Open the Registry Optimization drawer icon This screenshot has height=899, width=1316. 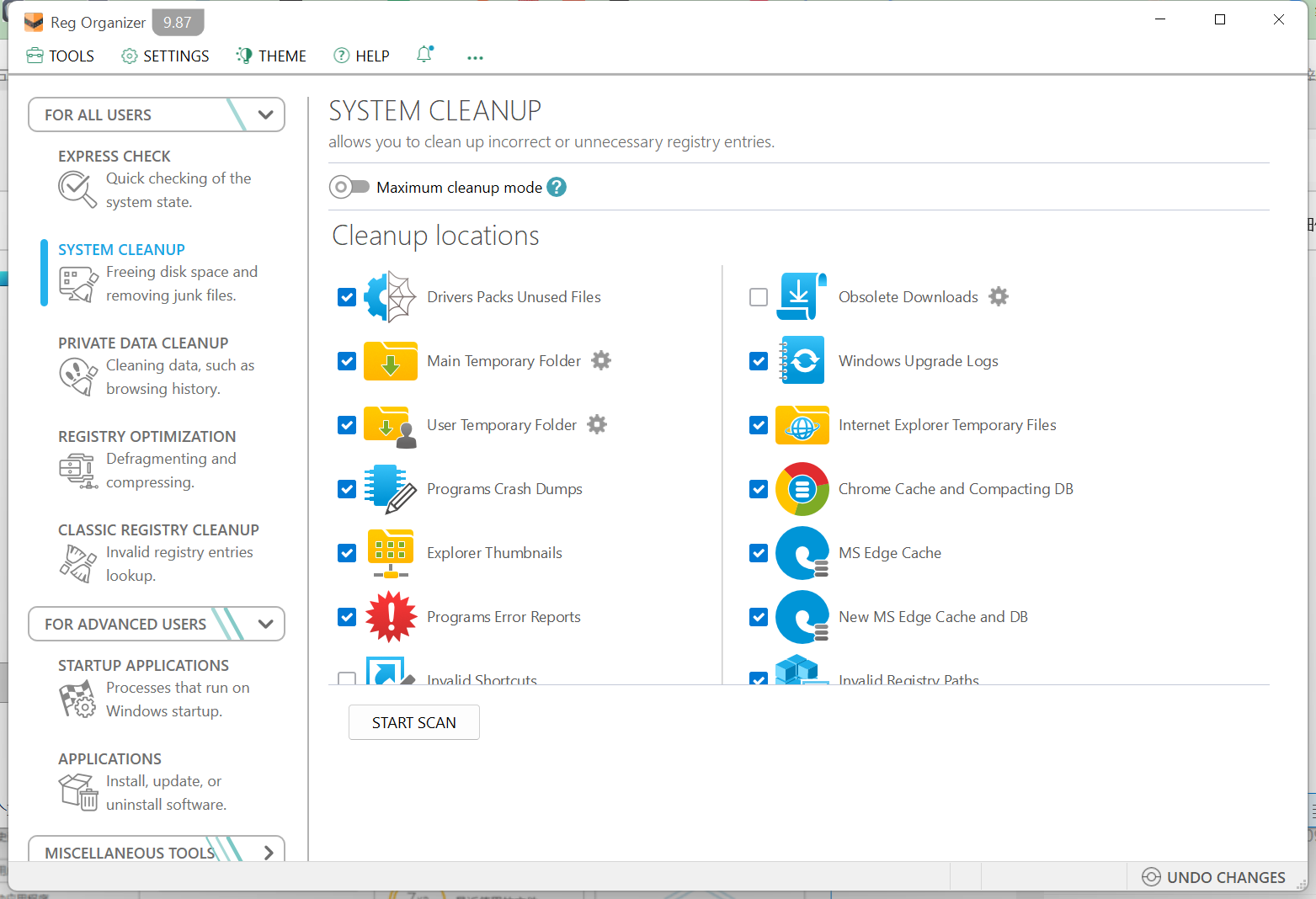click(77, 470)
